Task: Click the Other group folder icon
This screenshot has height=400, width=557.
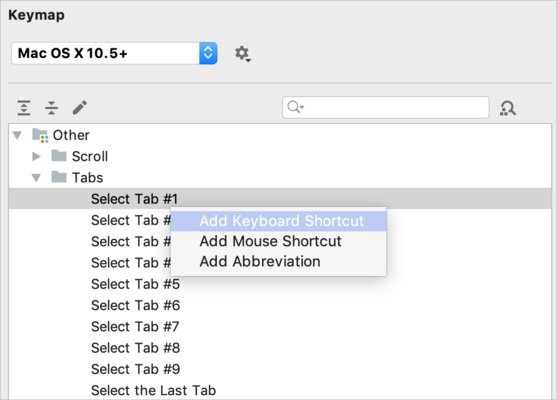Action: pos(40,135)
